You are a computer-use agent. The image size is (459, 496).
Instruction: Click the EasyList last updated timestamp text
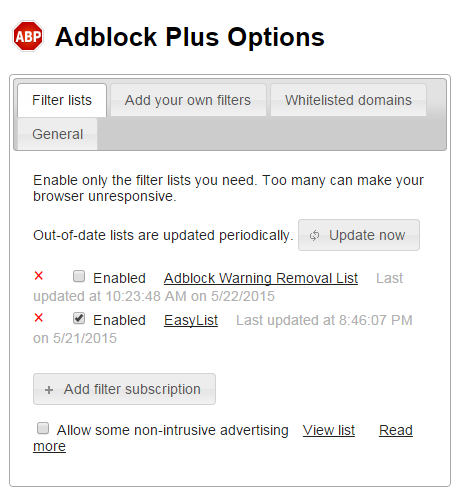[x=324, y=321]
